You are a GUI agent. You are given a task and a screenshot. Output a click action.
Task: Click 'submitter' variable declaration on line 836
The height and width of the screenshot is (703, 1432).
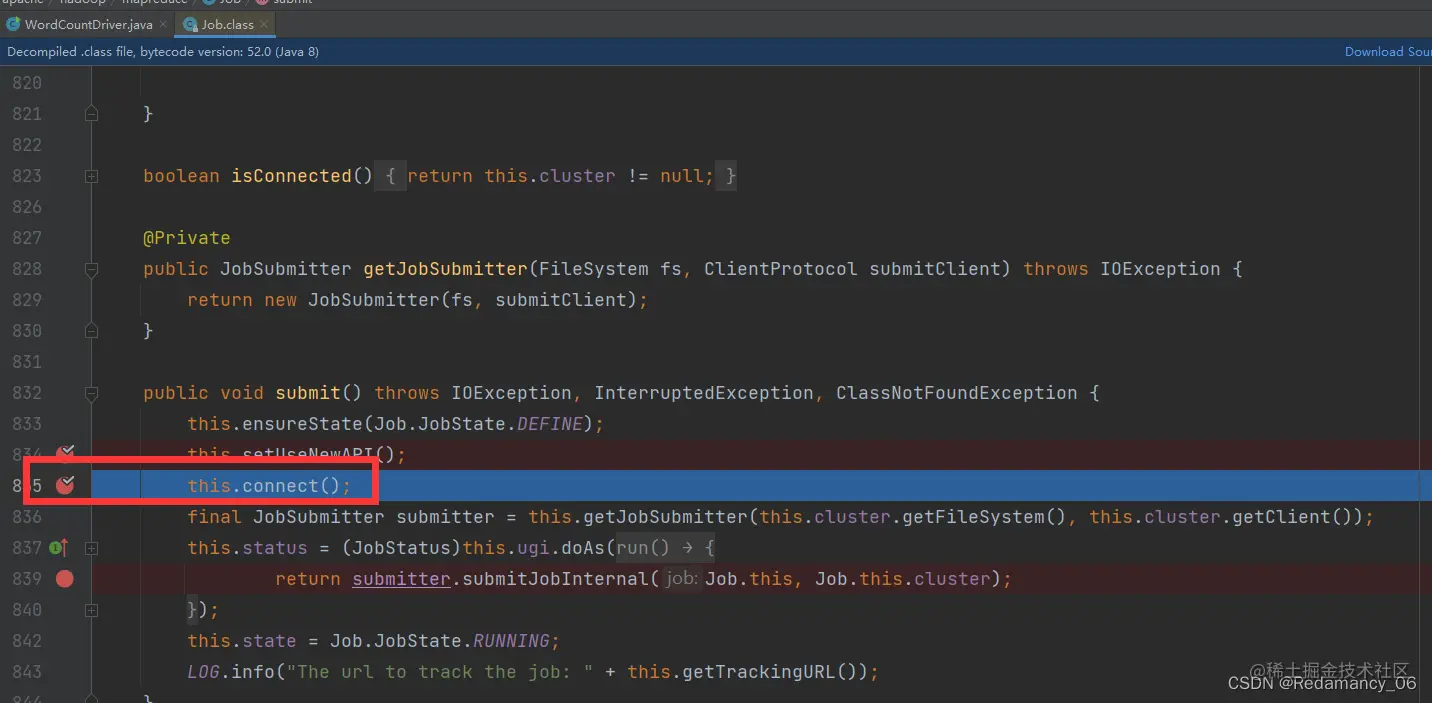pos(446,517)
